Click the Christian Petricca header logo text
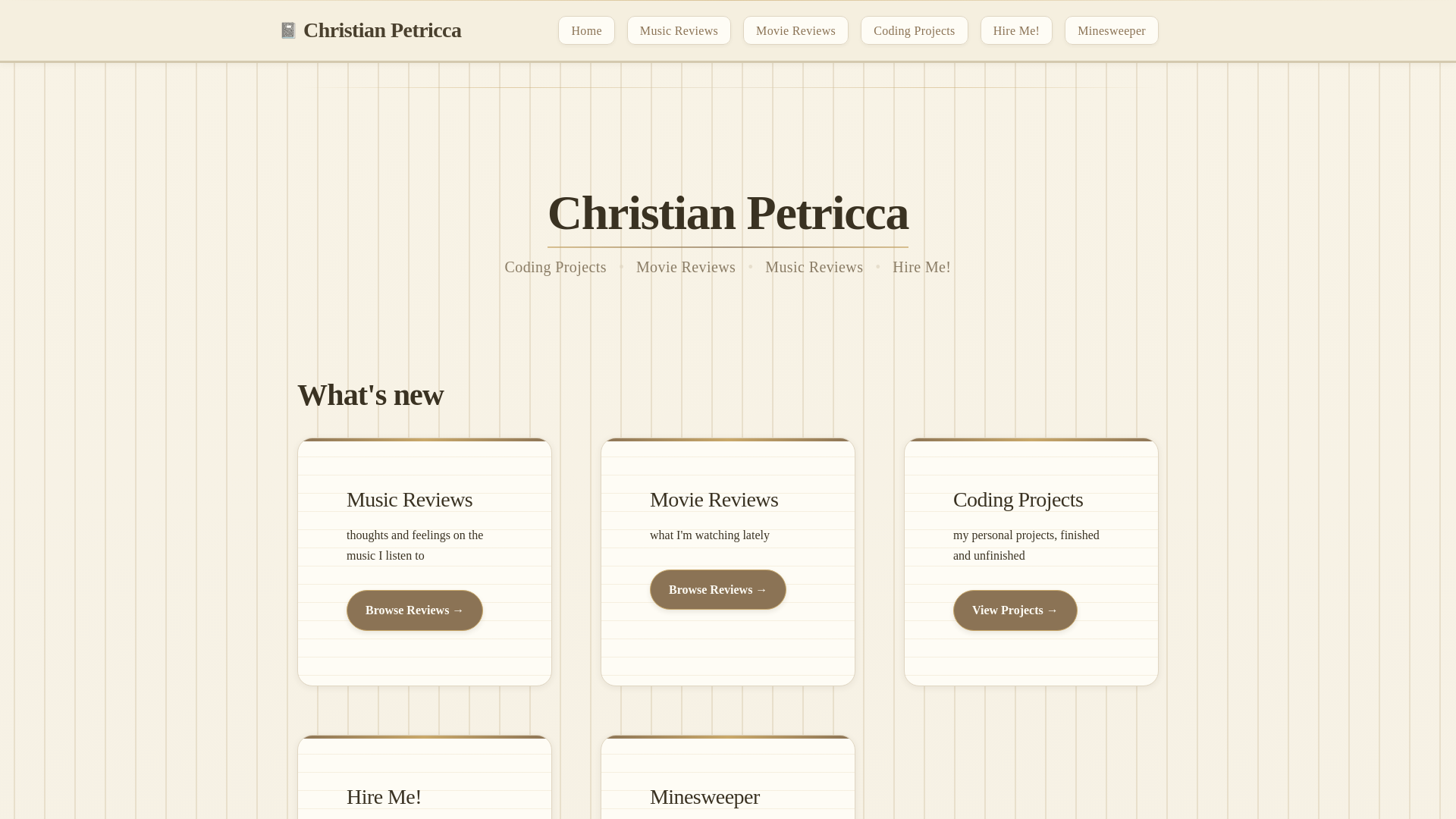1456x819 pixels. tap(382, 30)
